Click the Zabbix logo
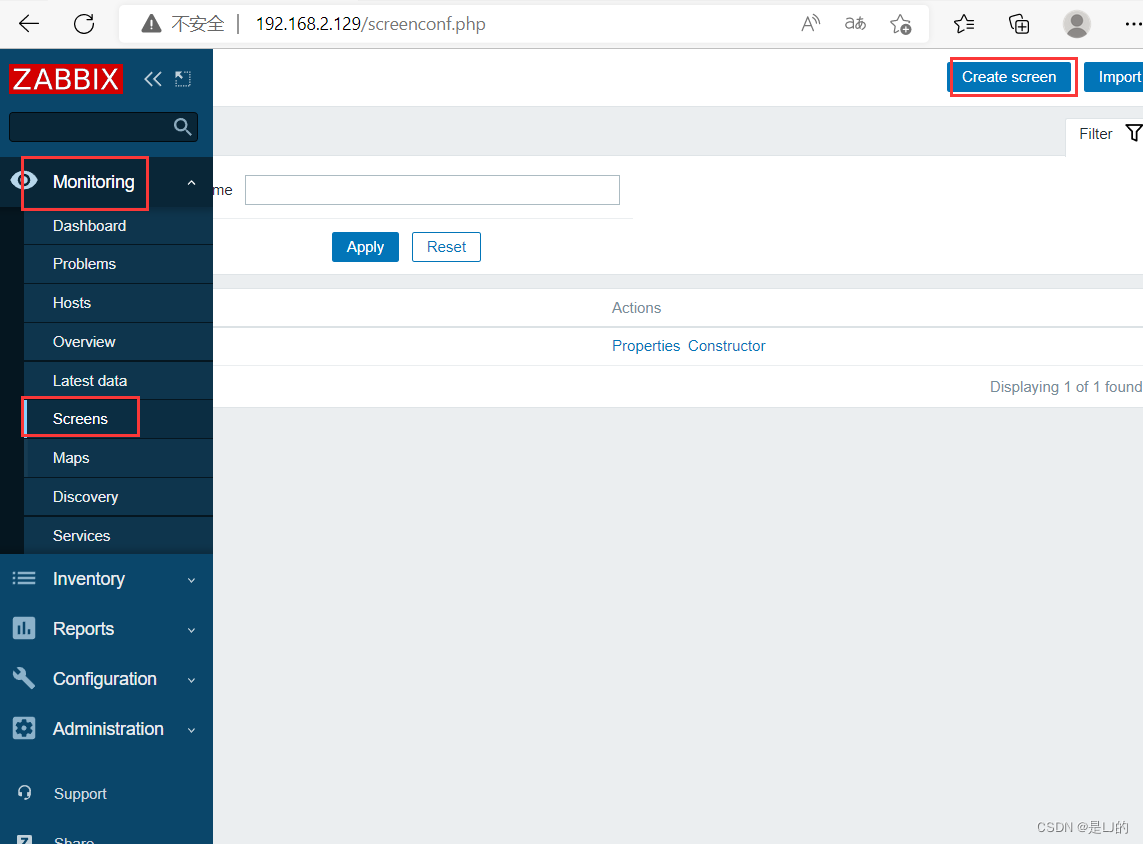This screenshot has width=1143, height=844. pyautogui.click(x=66, y=79)
